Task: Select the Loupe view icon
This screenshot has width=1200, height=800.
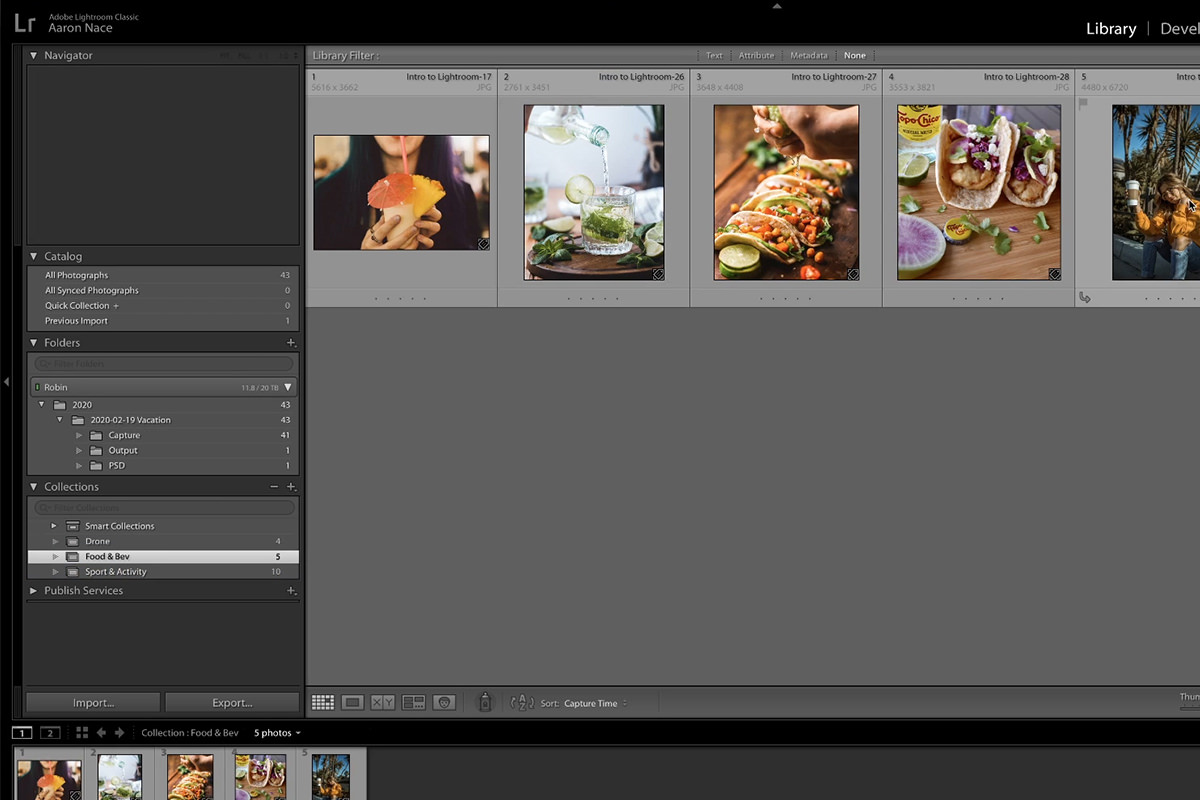Action: click(x=352, y=702)
